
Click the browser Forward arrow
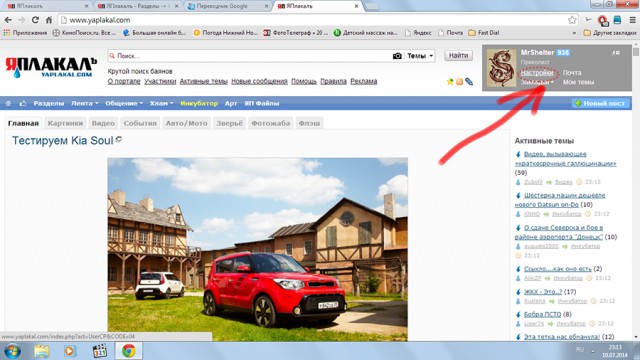click(21, 20)
